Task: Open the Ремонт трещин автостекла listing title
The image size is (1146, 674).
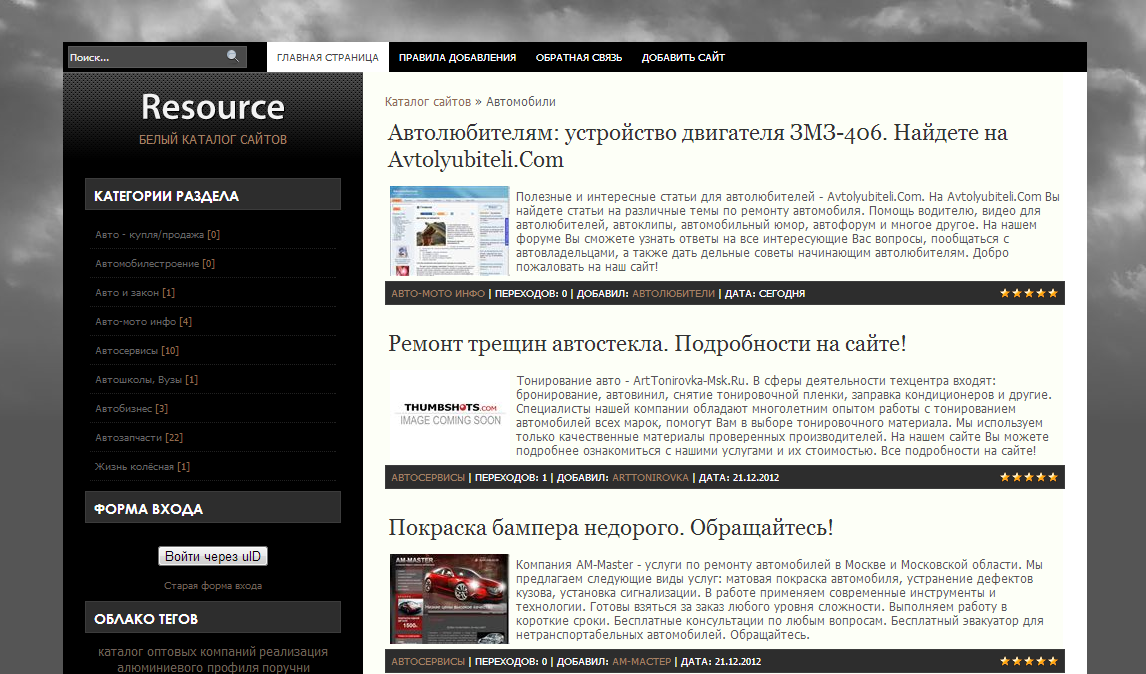Action: point(647,344)
